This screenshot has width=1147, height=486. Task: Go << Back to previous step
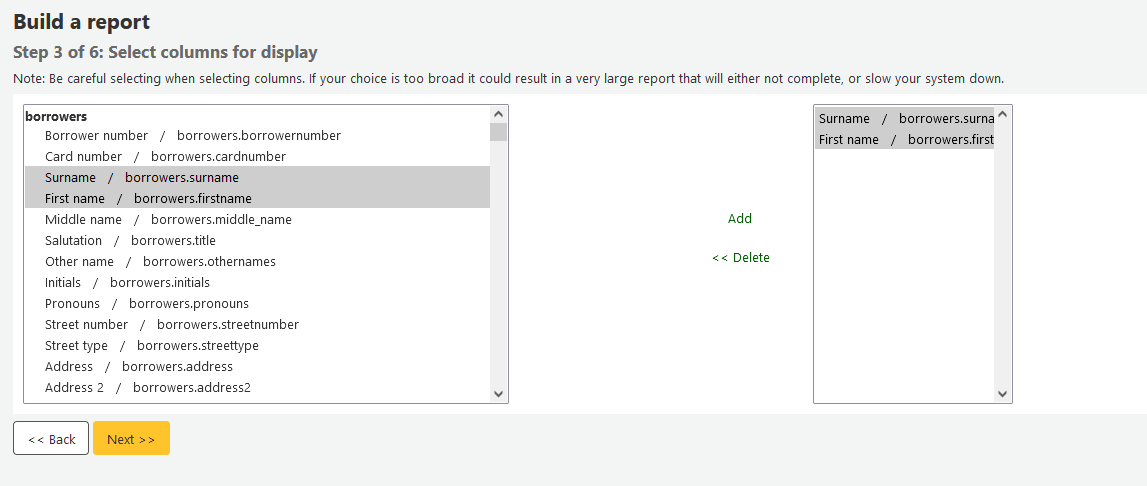click(51, 439)
